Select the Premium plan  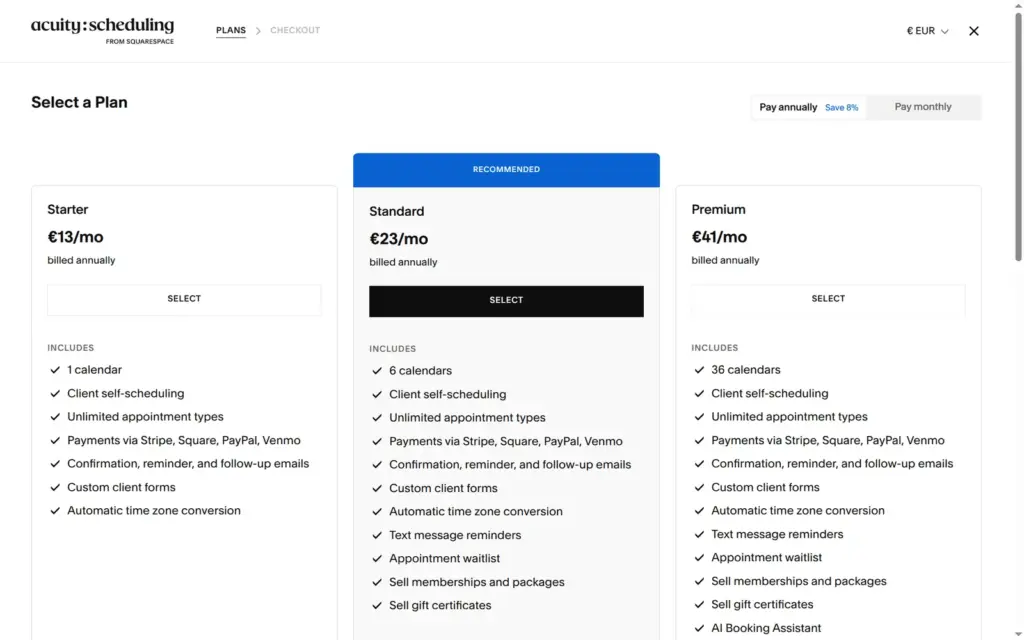pos(828,299)
